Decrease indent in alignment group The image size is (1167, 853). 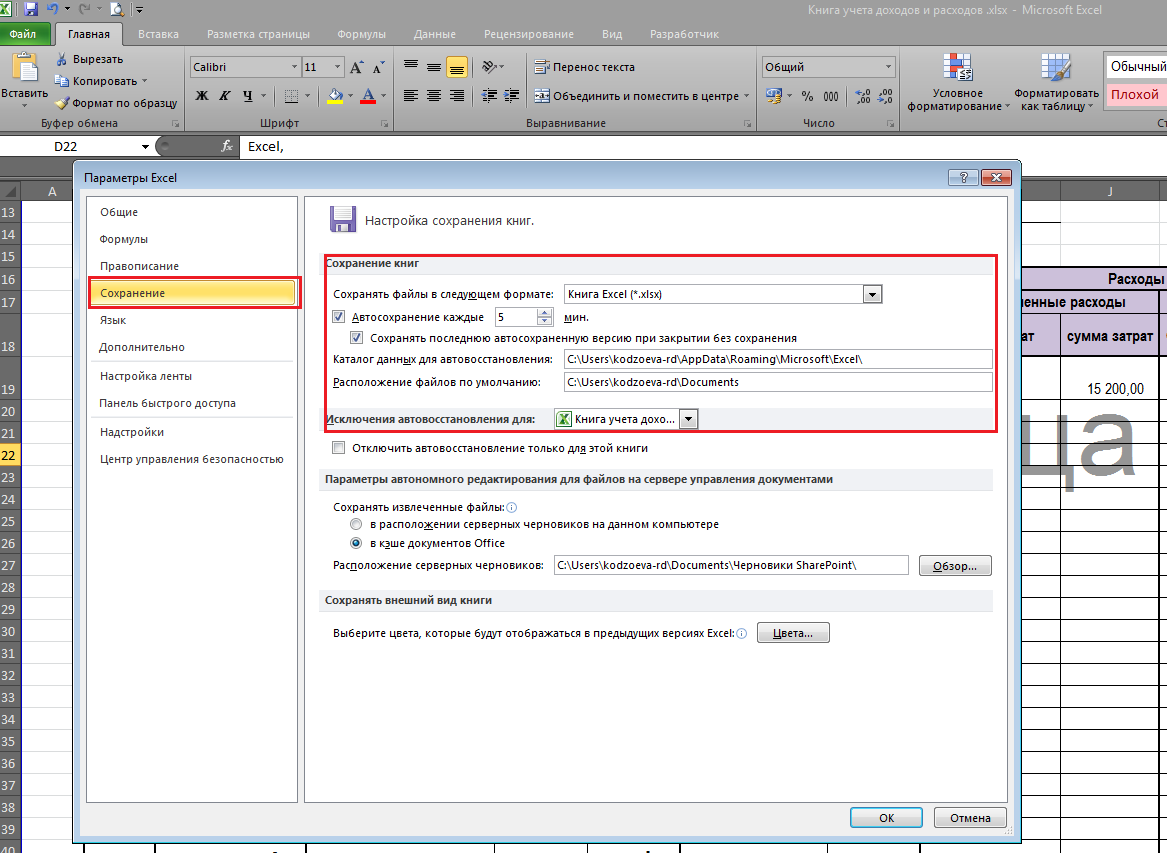[x=489, y=95]
